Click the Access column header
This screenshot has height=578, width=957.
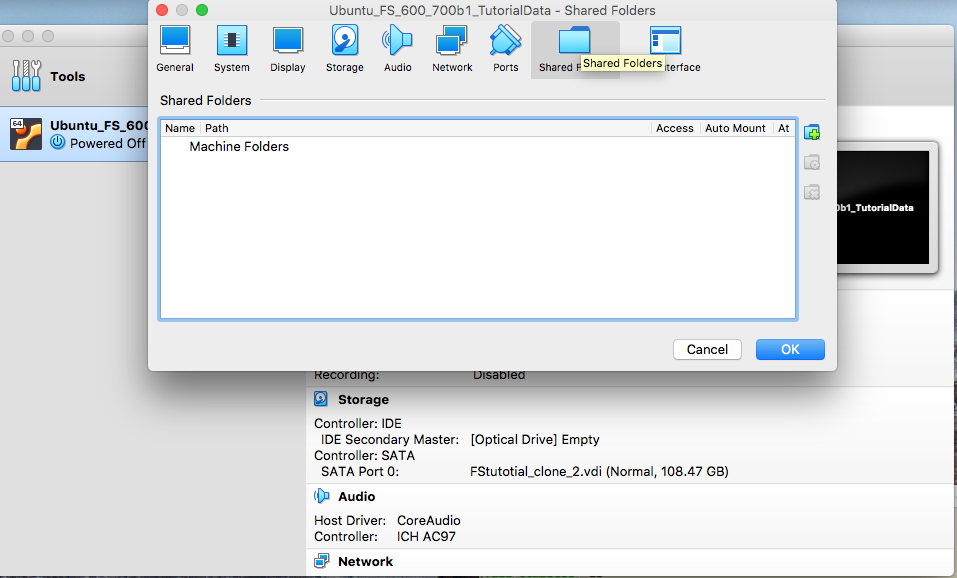pos(674,128)
